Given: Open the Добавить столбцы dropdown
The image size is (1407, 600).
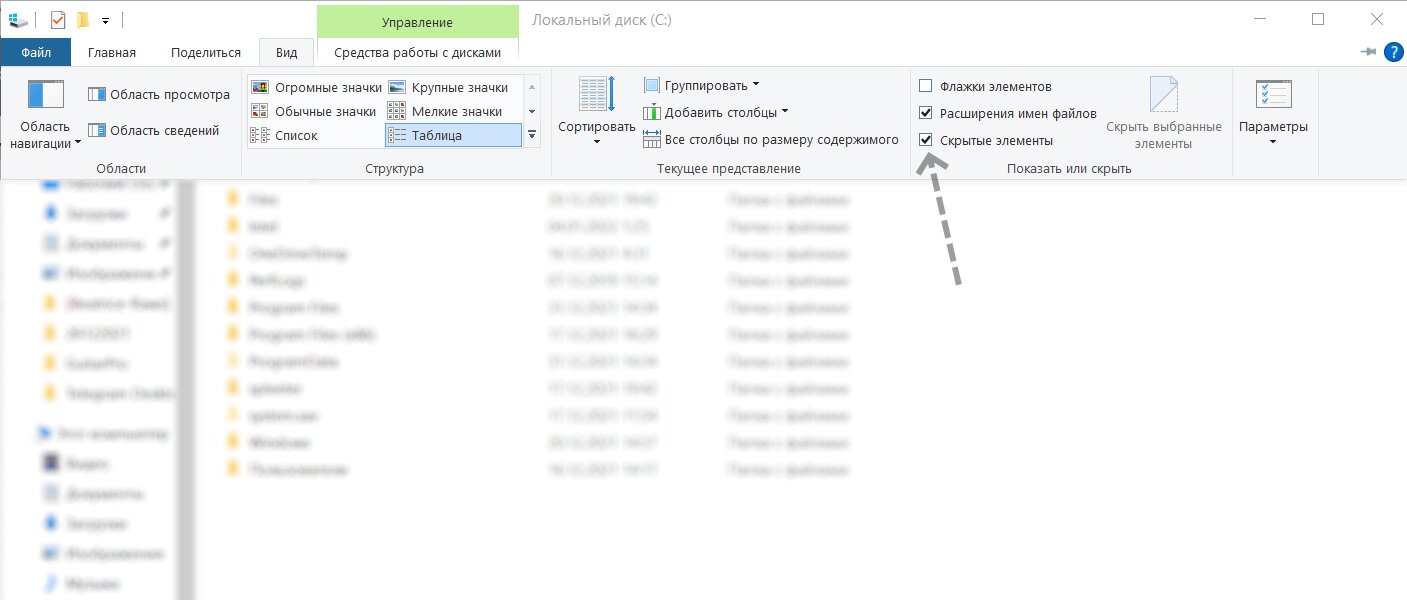Looking at the screenshot, I should (x=716, y=113).
